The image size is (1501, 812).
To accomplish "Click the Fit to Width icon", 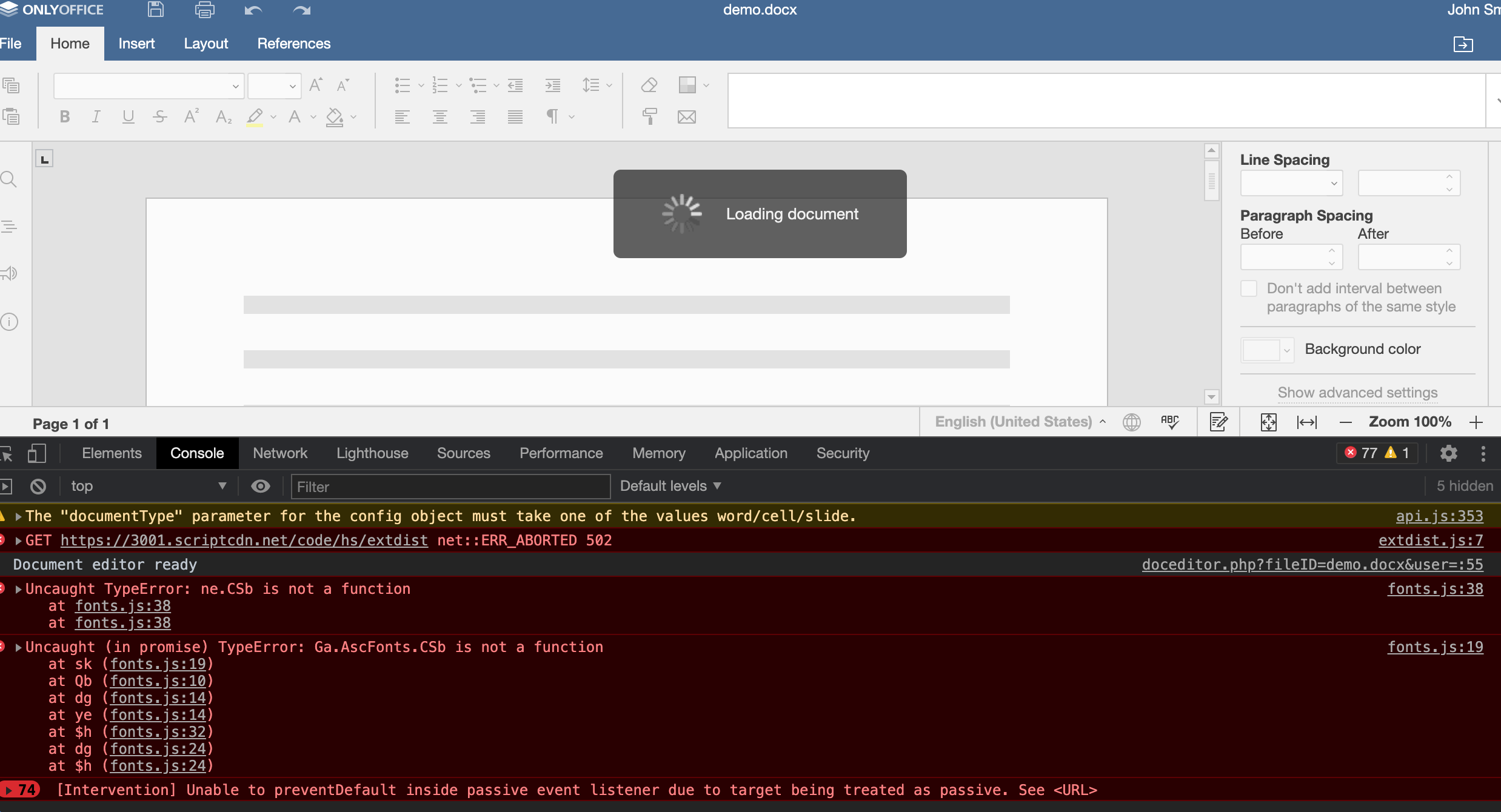I will pos(1307,422).
